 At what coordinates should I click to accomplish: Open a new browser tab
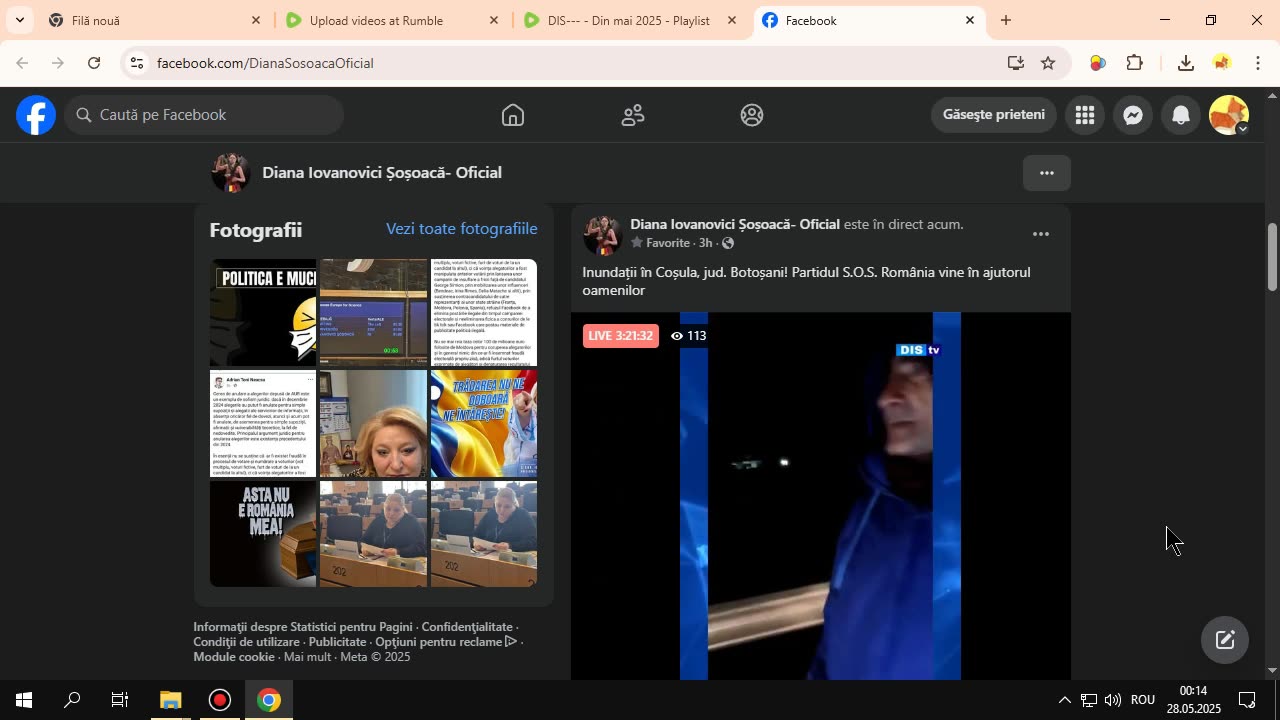[1006, 20]
